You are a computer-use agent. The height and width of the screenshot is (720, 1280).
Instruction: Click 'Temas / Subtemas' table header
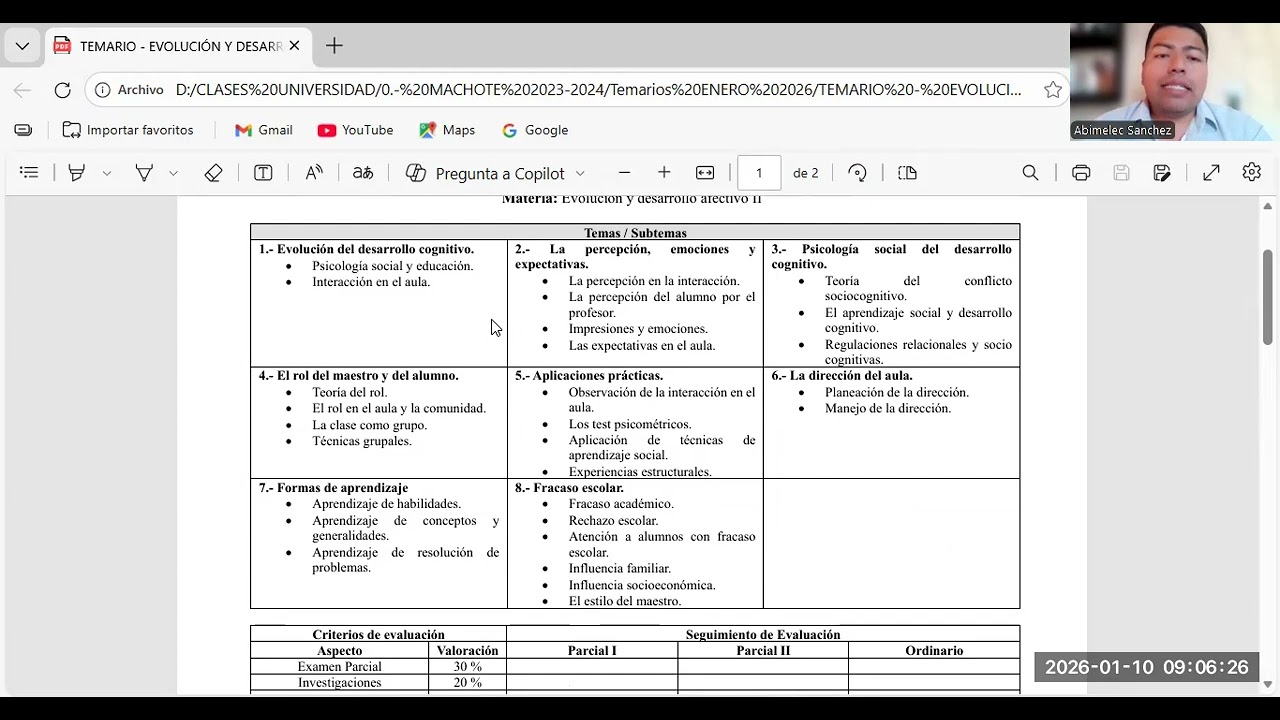tap(635, 233)
